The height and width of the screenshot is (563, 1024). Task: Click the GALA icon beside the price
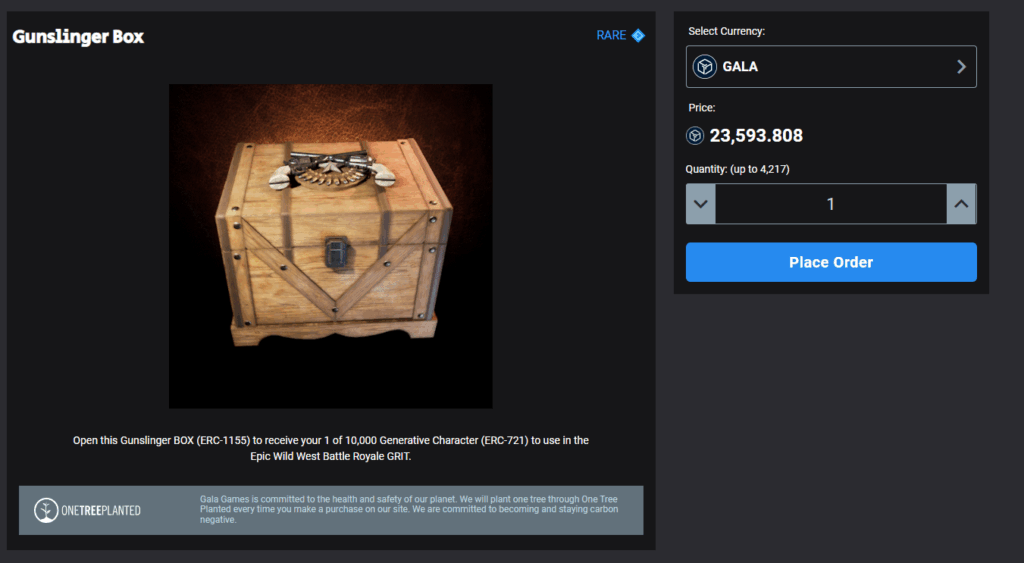[695, 136]
